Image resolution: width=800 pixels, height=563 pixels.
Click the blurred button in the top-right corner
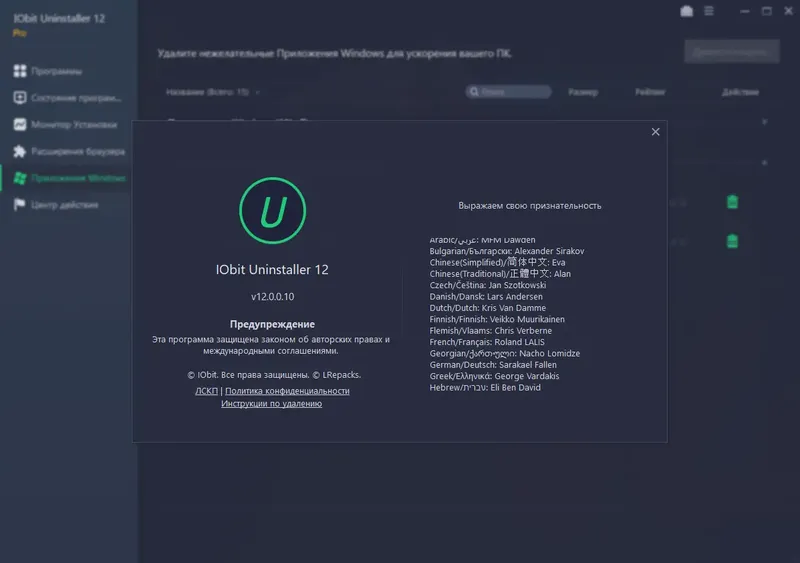(x=732, y=52)
